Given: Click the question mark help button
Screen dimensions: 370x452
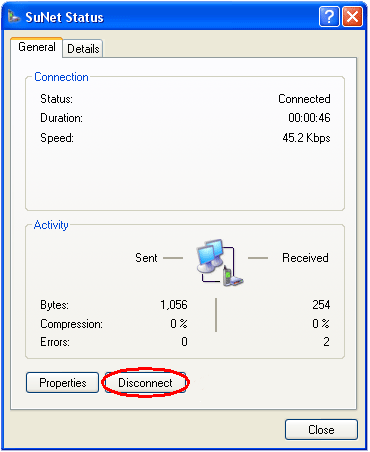Looking at the screenshot, I should pyautogui.click(x=329, y=16).
